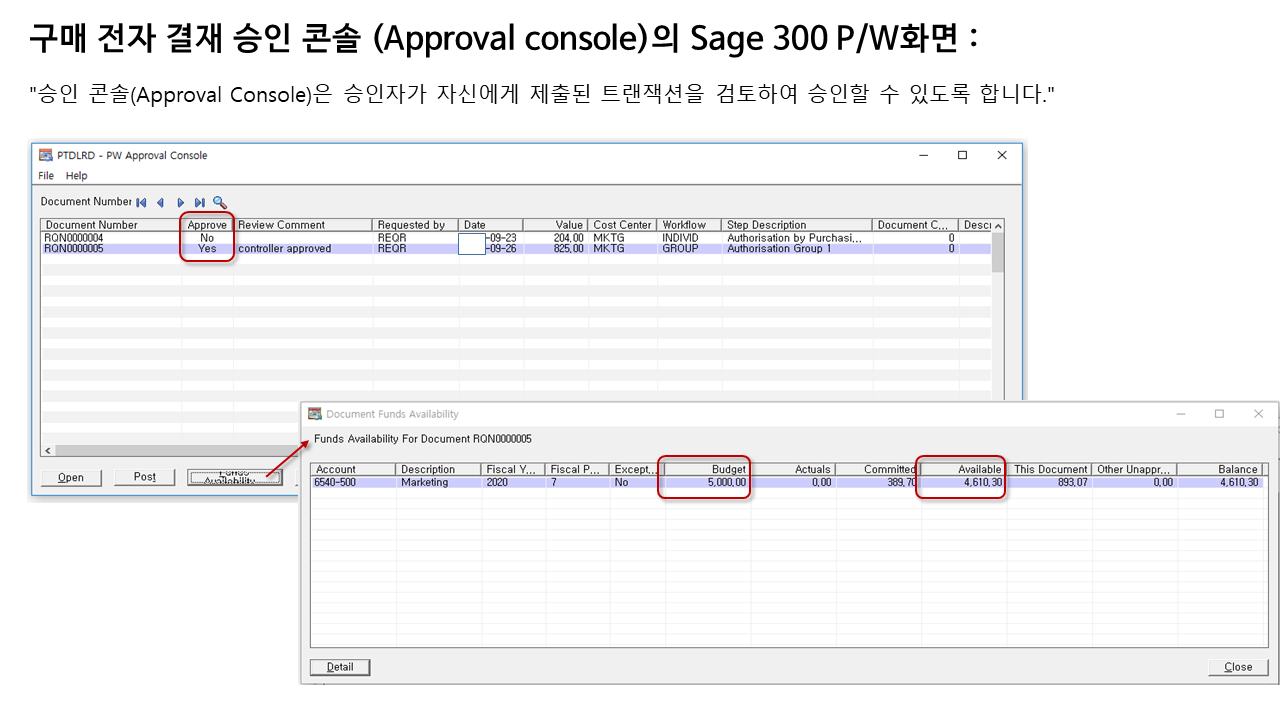
Task: Click Workflow column header
Action: [689, 225]
